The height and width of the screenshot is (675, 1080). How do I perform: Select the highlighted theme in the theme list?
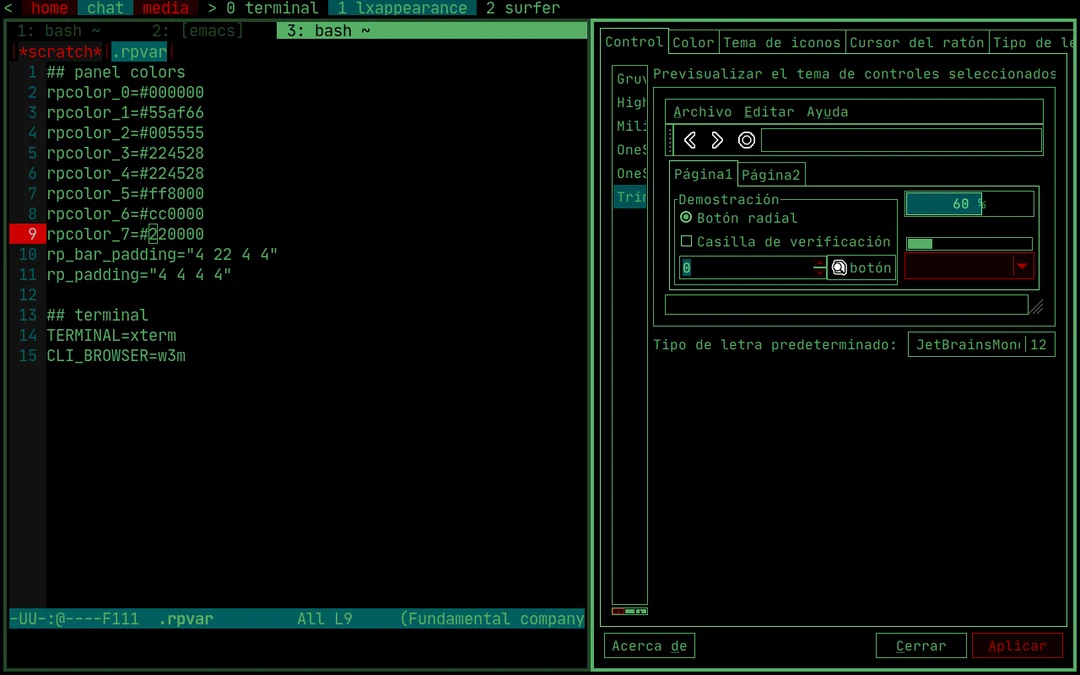(x=630, y=197)
